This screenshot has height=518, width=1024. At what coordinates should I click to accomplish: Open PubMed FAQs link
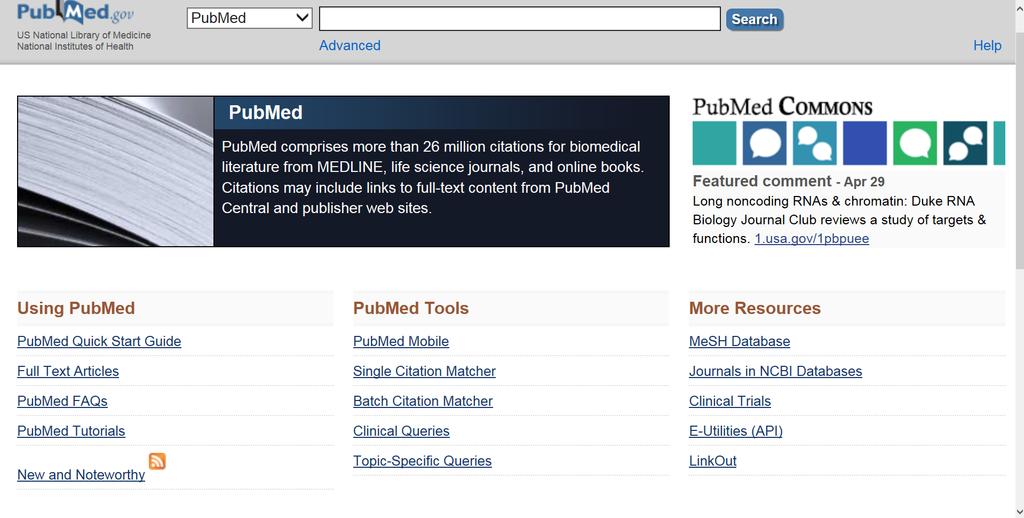point(62,402)
